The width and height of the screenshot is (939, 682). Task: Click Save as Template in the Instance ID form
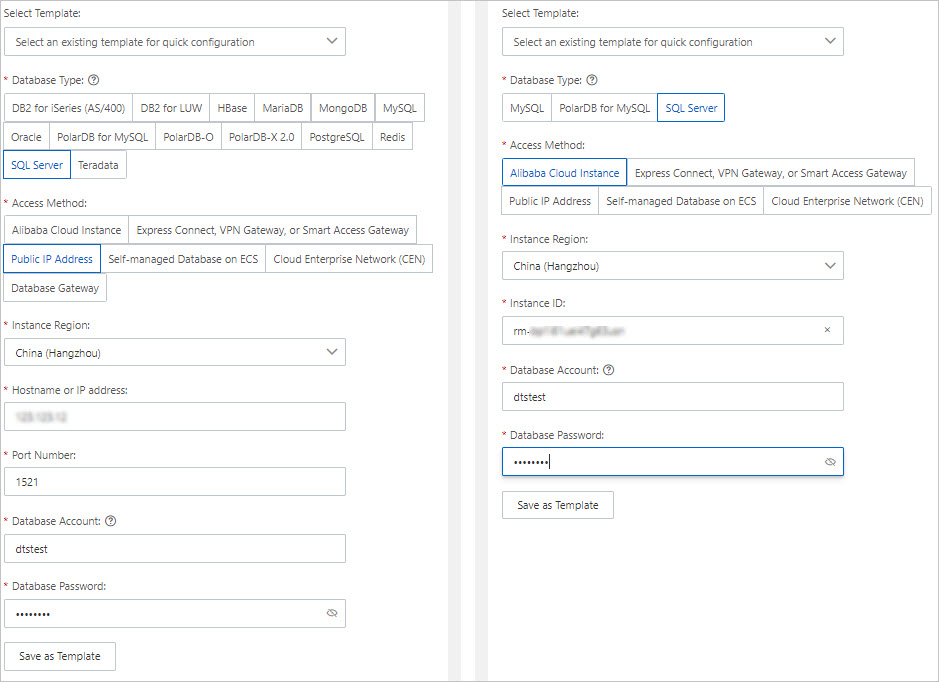pyautogui.click(x=557, y=505)
